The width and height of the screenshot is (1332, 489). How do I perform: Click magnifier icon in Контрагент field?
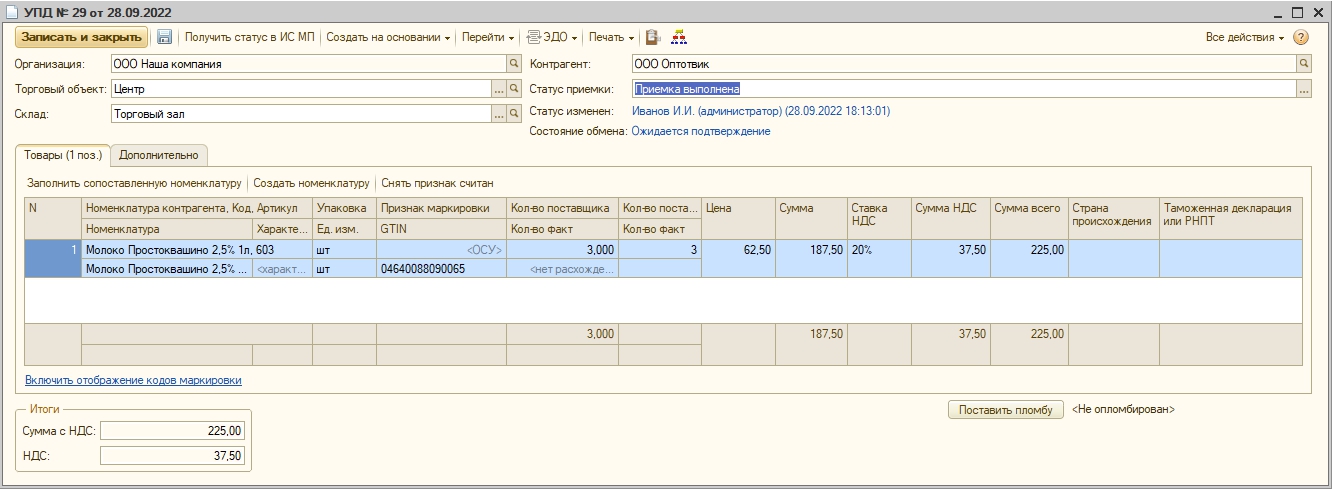[x=1303, y=63]
